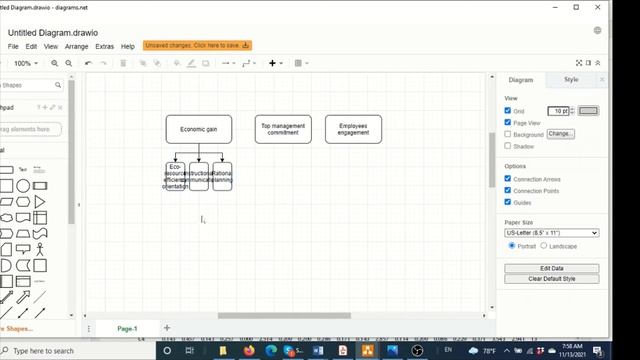The height and width of the screenshot is (360, 640).
Task: Open the View menu
Action: [51, 47]
